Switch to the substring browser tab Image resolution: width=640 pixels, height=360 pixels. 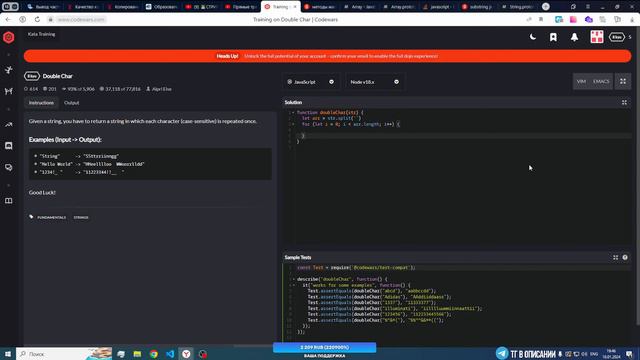pos(478,7)
